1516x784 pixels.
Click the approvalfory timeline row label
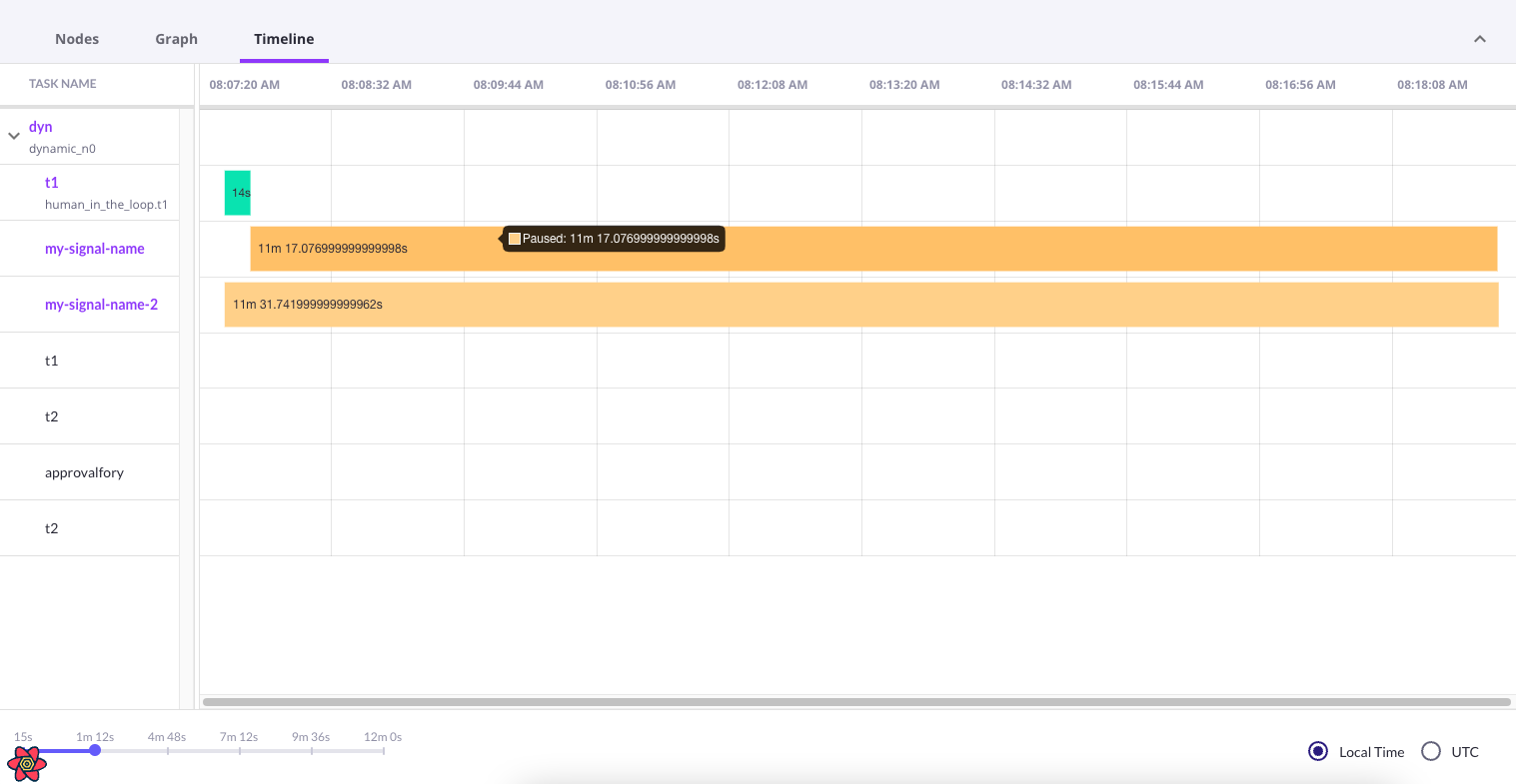point(84,472)
